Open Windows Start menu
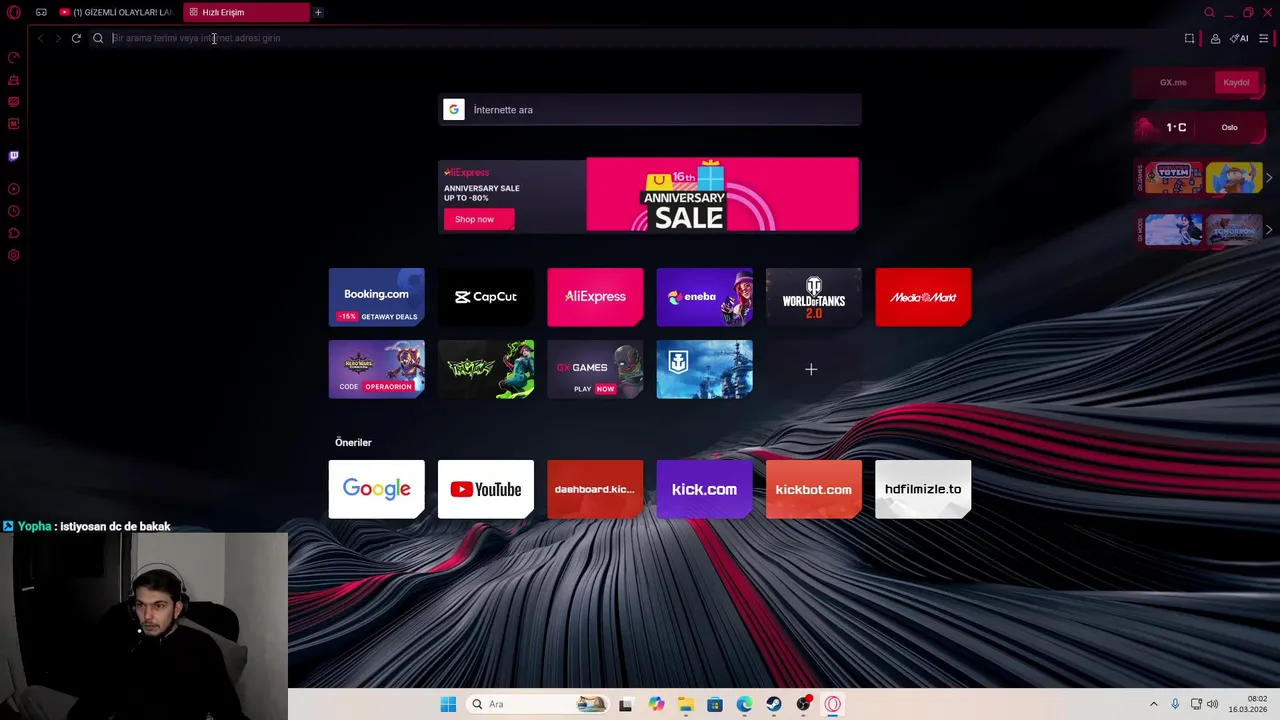 pos(448,704)
